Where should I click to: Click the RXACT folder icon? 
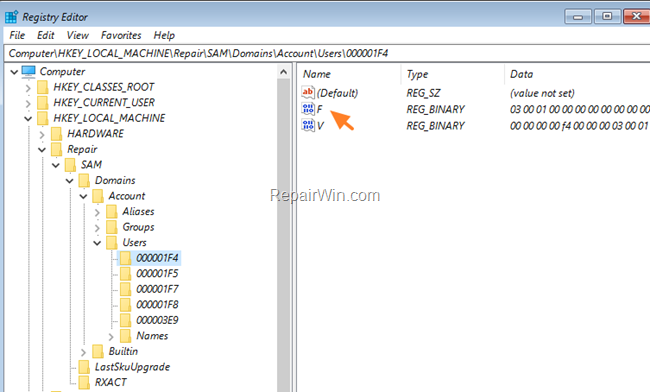(84, 382)
